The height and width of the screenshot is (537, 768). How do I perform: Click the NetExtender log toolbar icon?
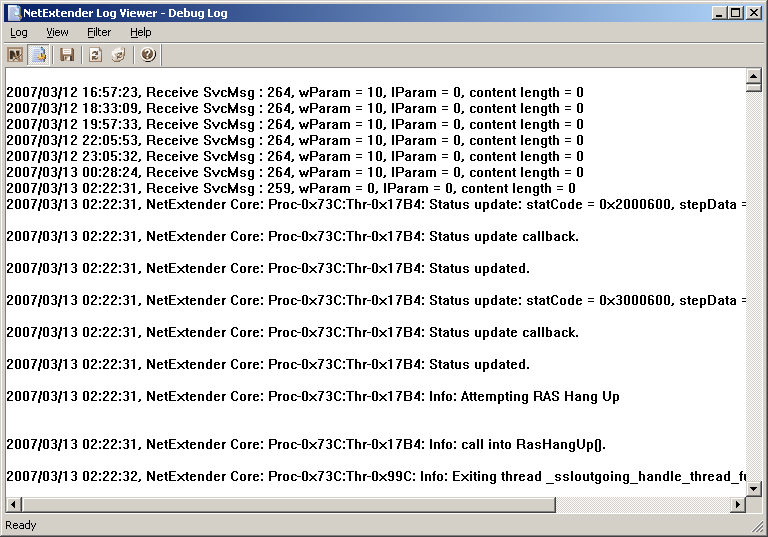pos(16,55)
